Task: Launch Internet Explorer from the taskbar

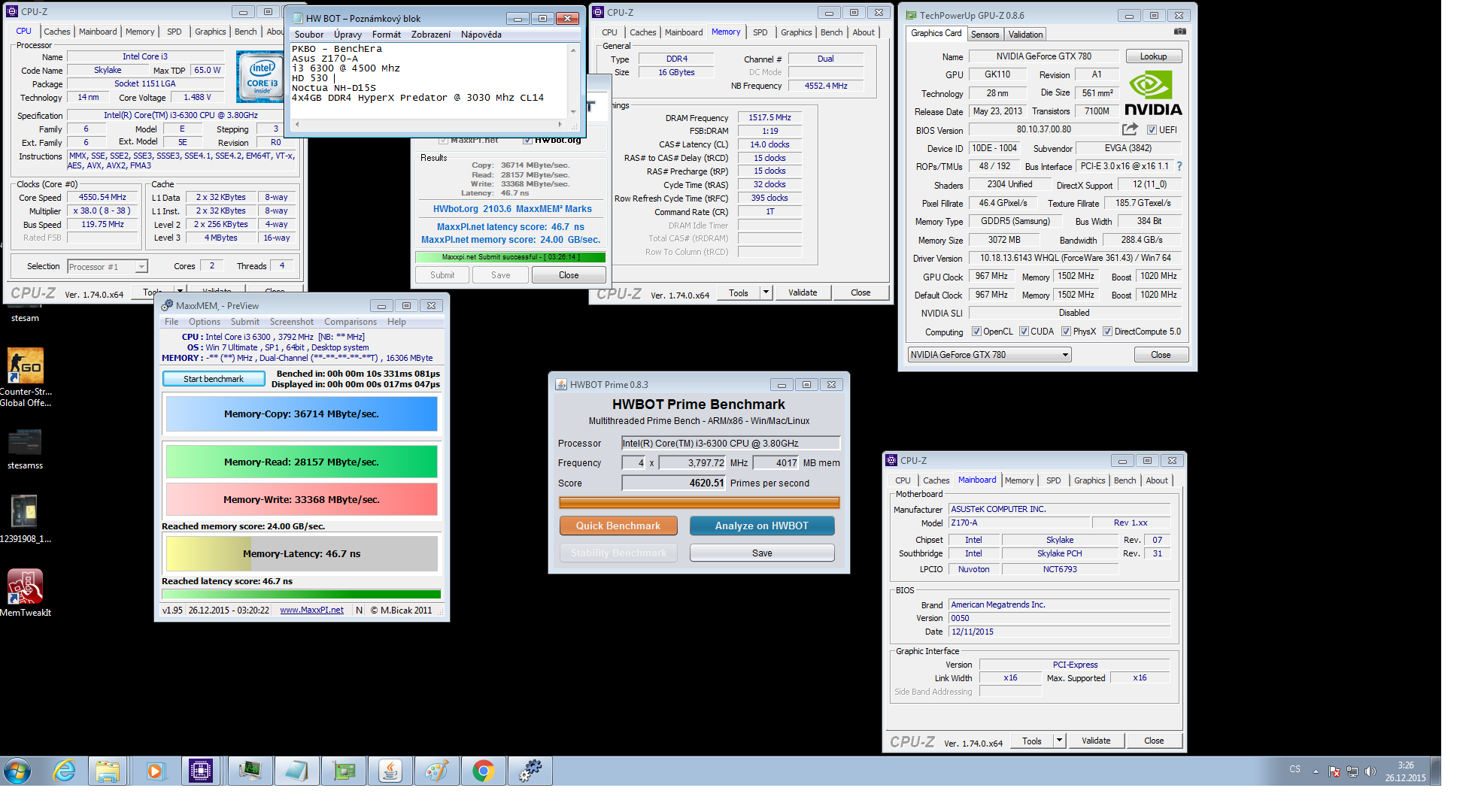Action: (65, 771)
